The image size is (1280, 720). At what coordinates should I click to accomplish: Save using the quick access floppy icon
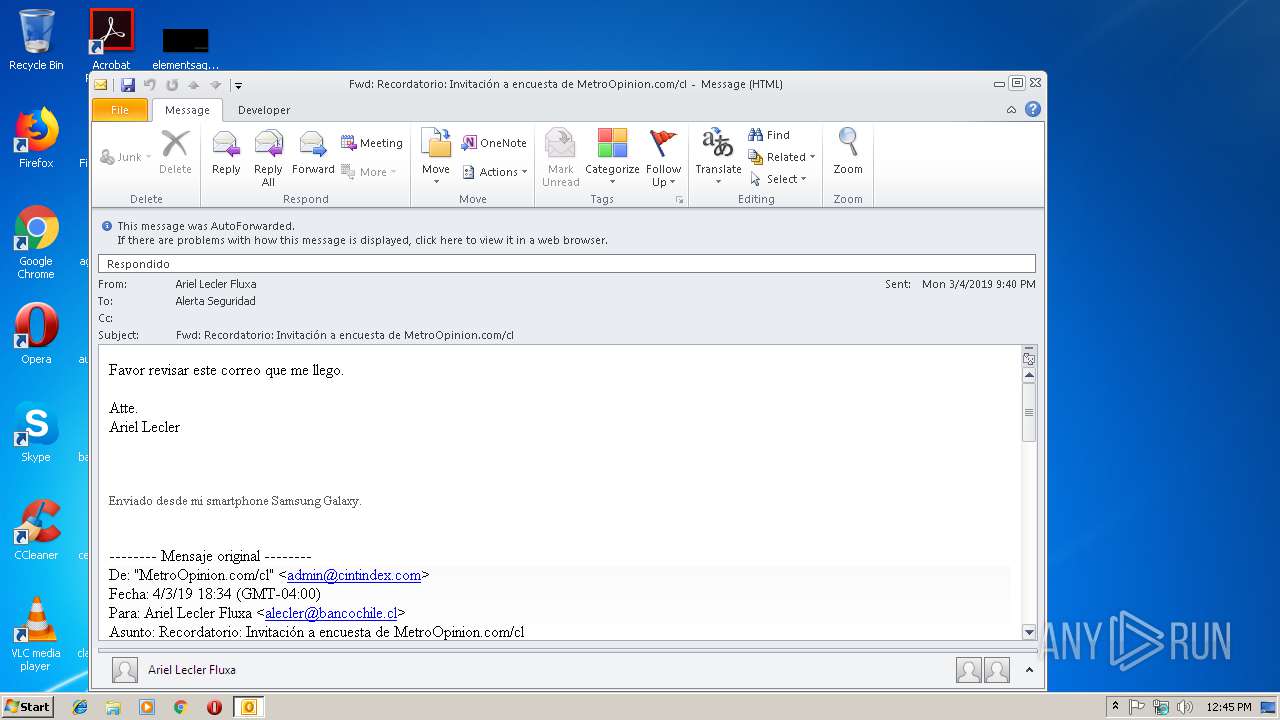pos(128,85)
